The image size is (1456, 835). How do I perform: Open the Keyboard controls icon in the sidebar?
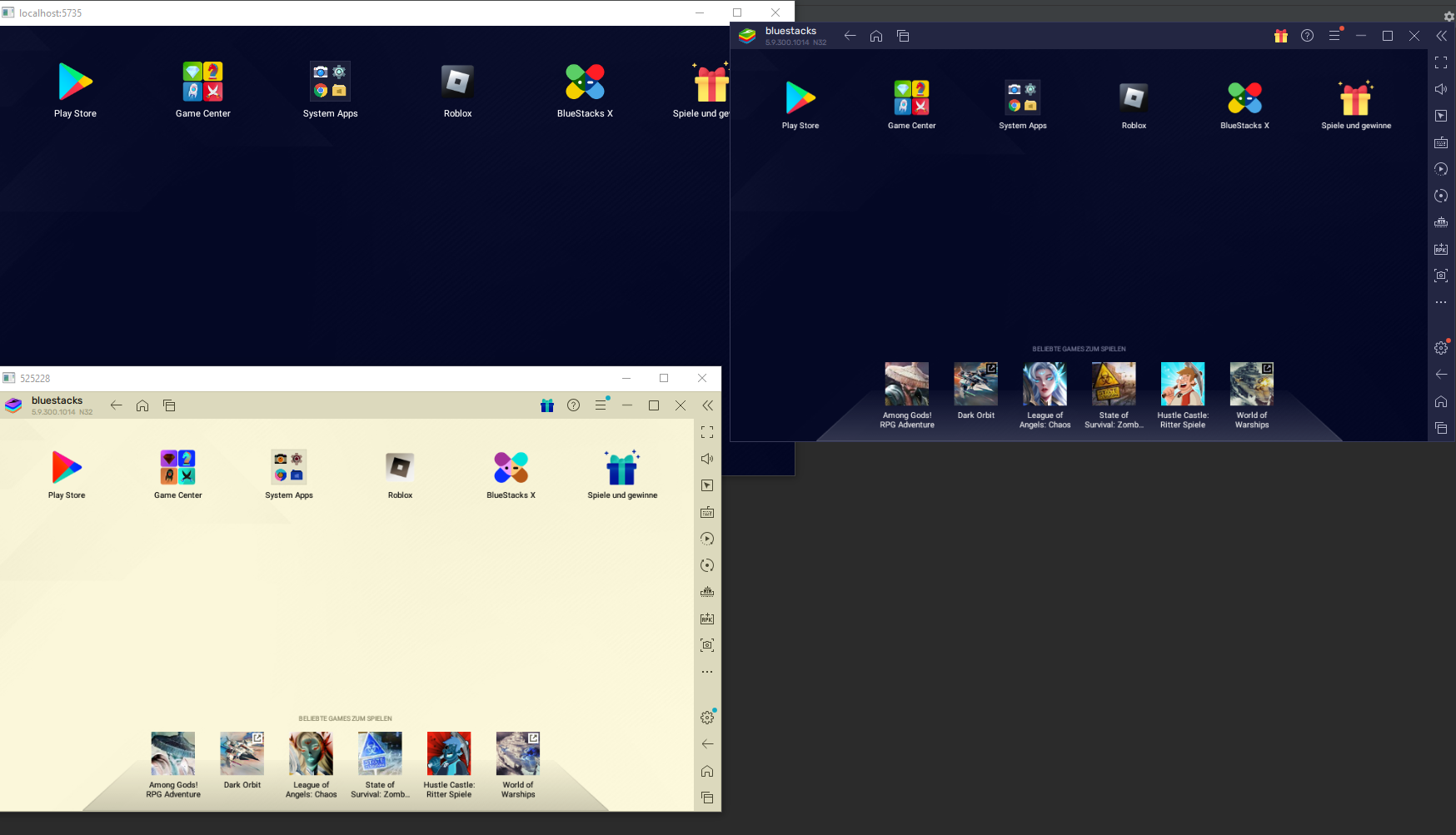pos(1441,142)
